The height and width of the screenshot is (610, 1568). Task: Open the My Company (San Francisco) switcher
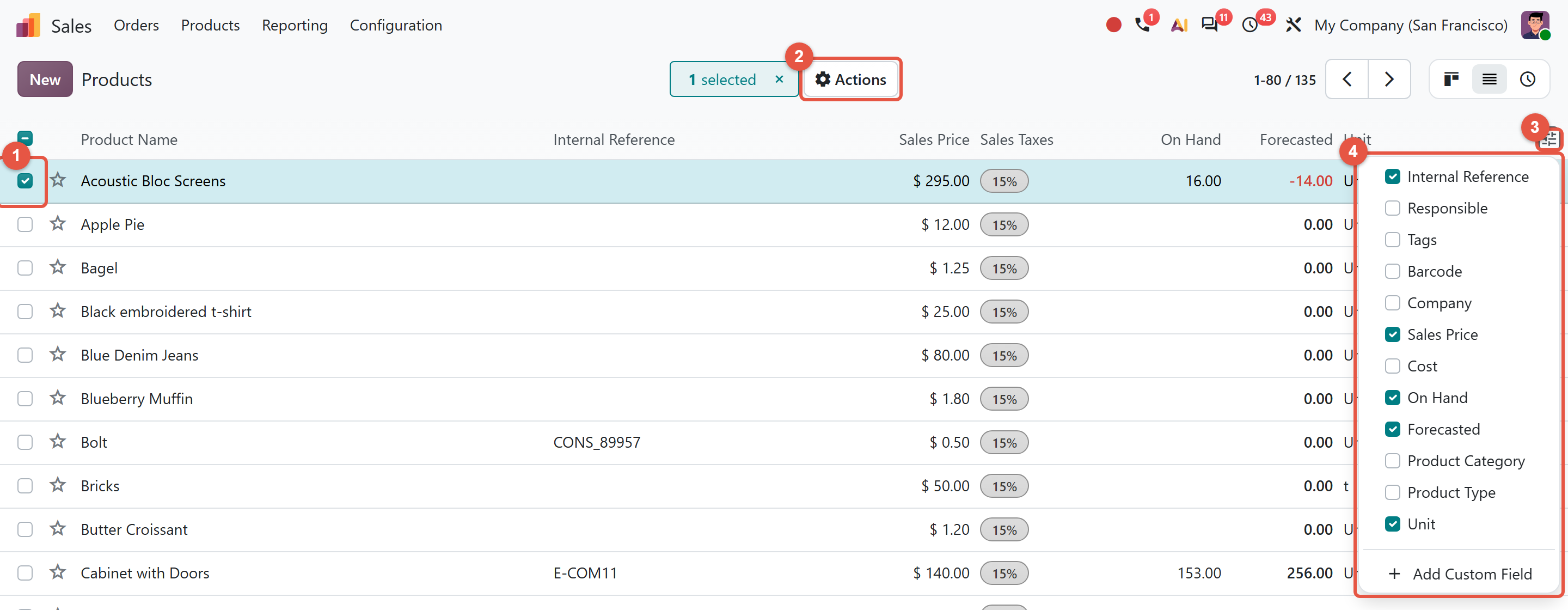[x=1410, y=25]
